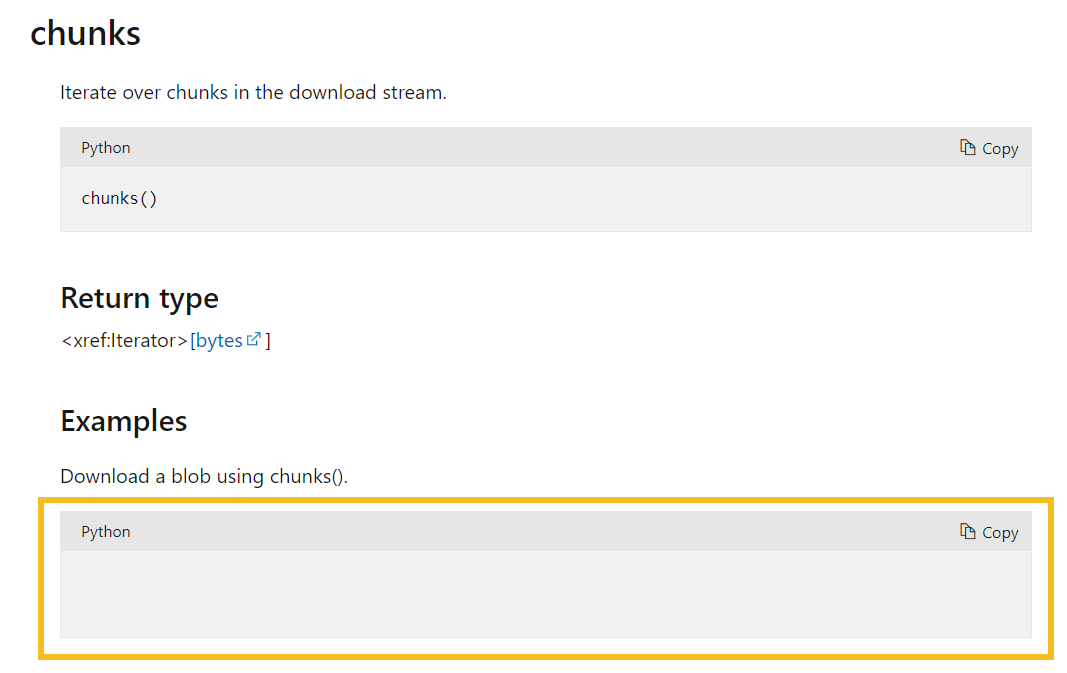Viewport: 1067px width, 673px height.
Task: Click the Return type heading
Action: [x=139, y=299]
